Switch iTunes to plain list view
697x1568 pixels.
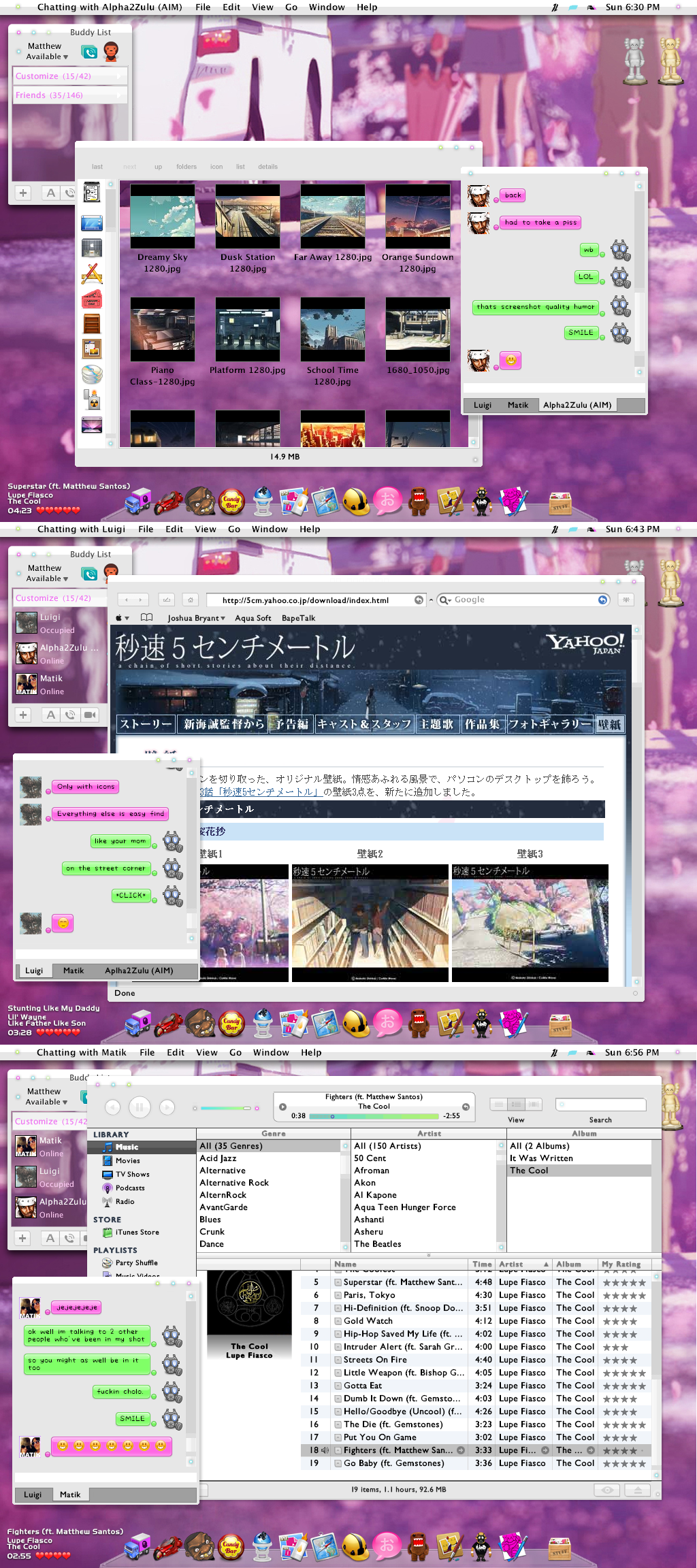coord(499,1104)
